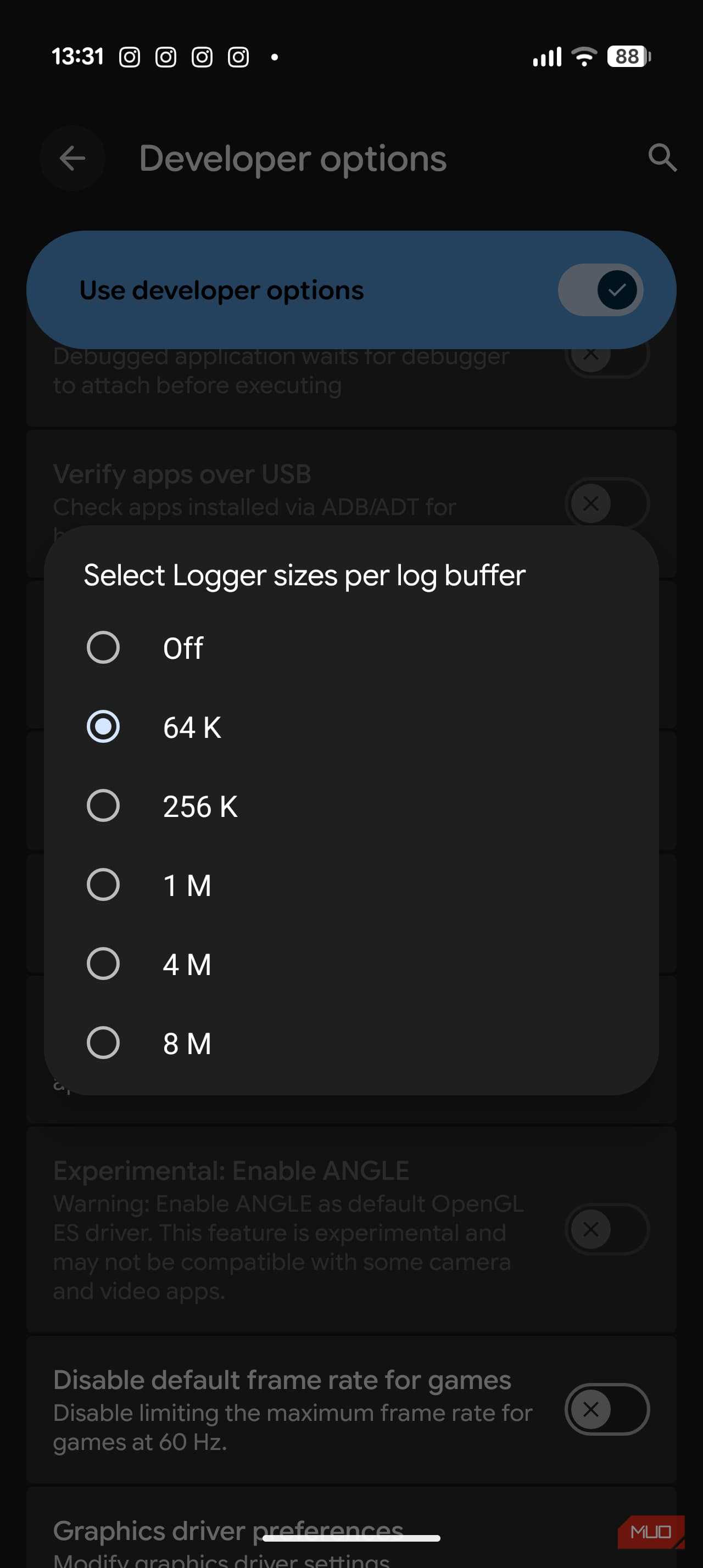Tap the first Instagram notification icon

click(x=129, y=57)
